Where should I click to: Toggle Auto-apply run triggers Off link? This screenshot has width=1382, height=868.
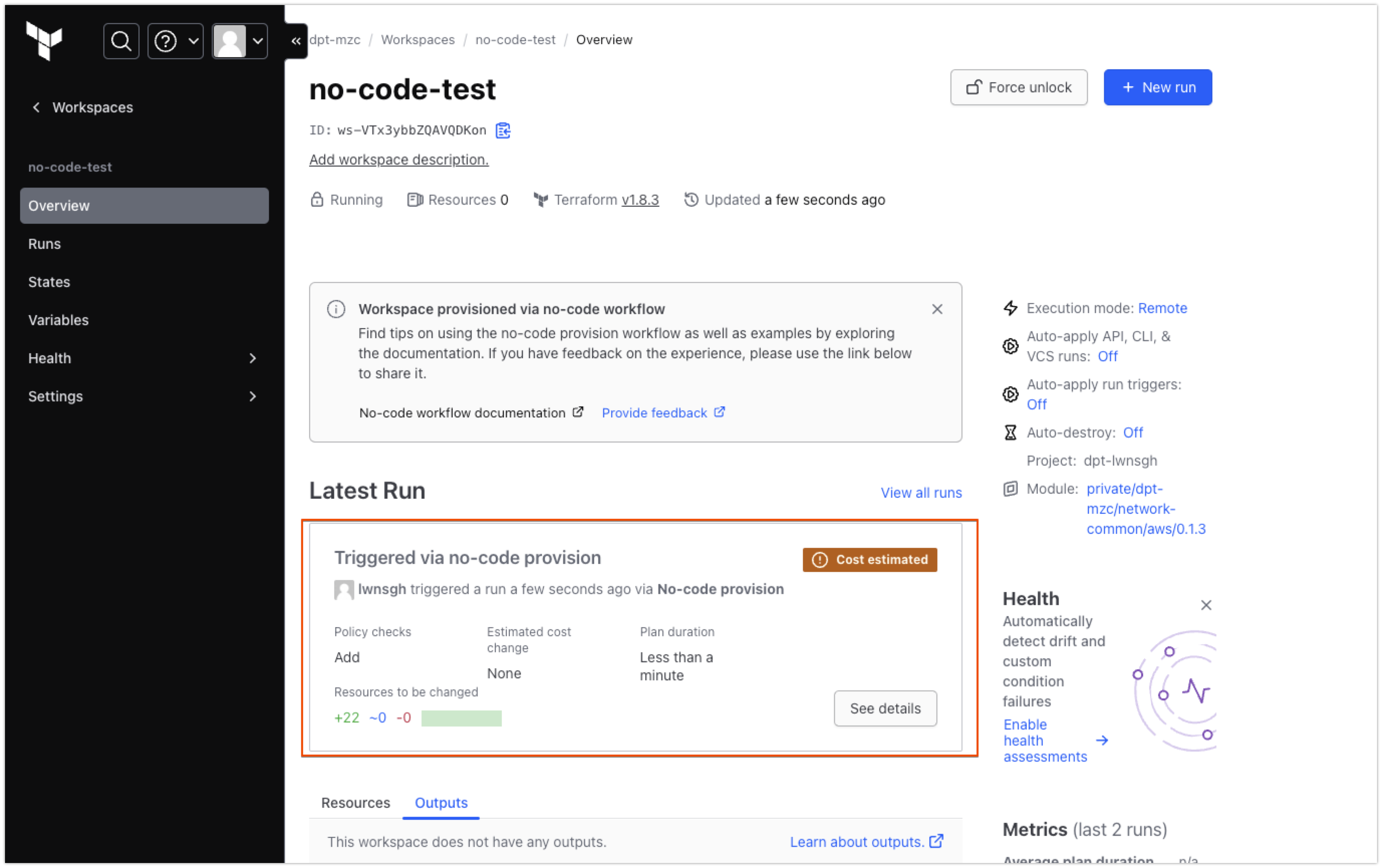click(x=1037, y=405)
